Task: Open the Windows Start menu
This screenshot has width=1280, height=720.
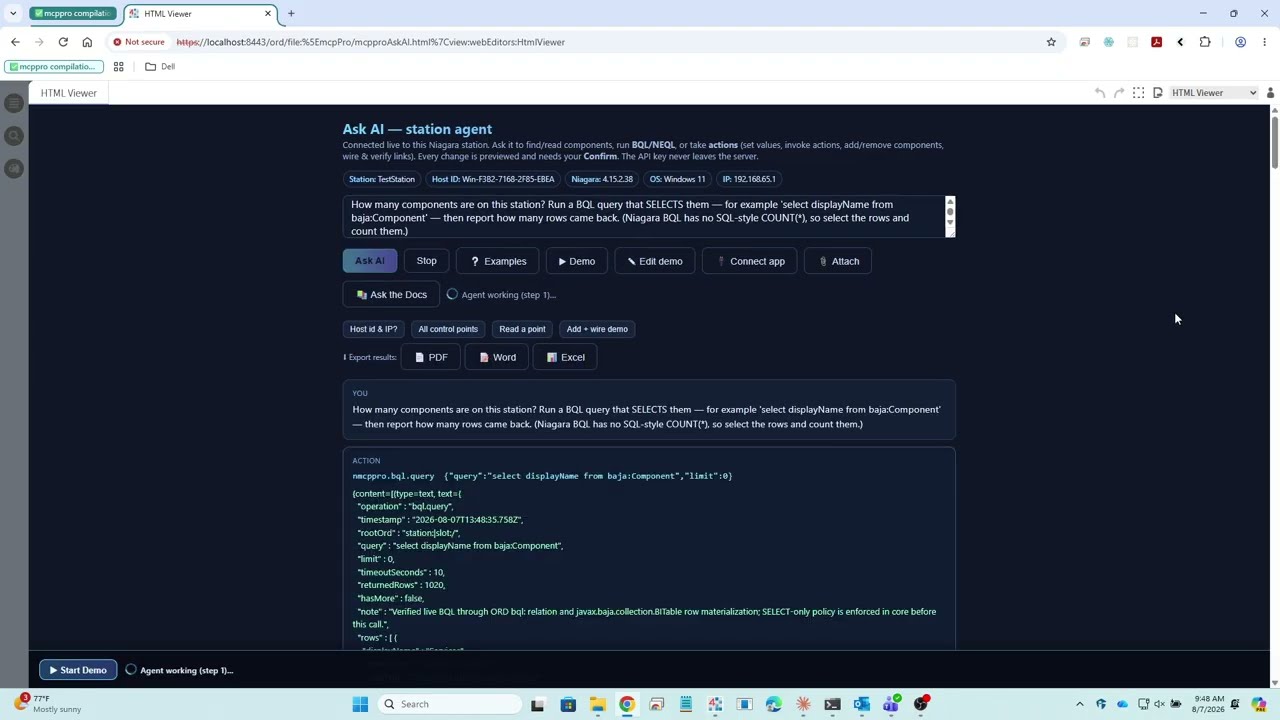Action: click(x=360, y=704)
